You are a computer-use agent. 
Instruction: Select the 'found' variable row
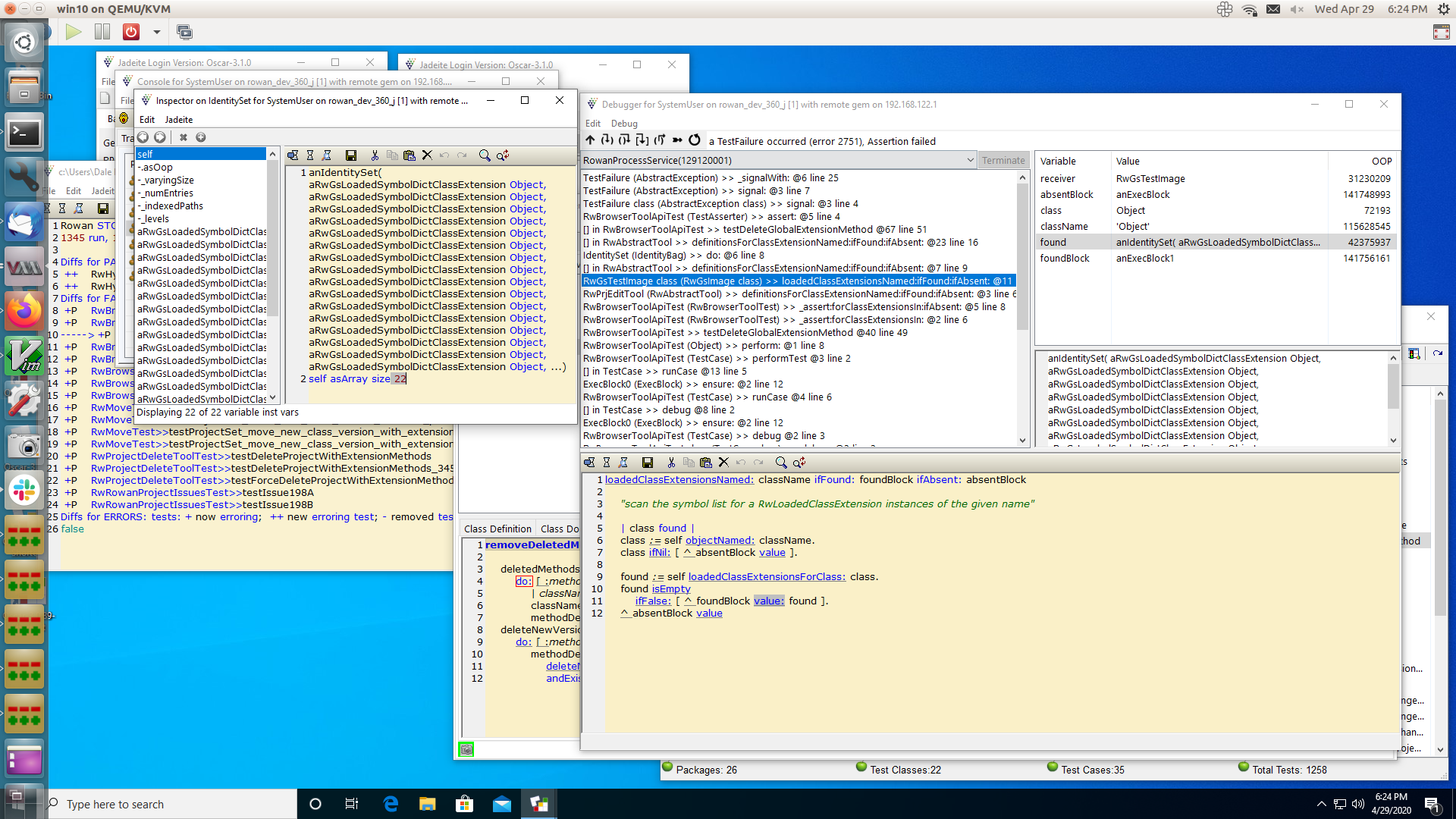pos(1217,243)
